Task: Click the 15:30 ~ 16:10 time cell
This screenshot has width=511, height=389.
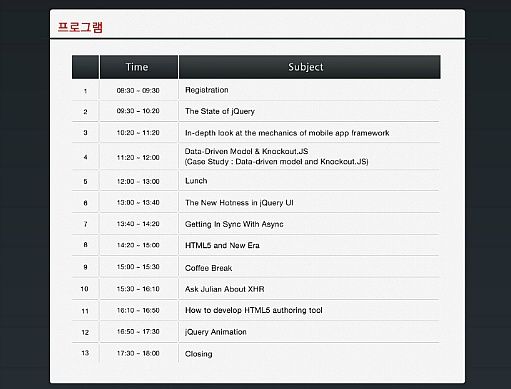Action: coord(138,289)
